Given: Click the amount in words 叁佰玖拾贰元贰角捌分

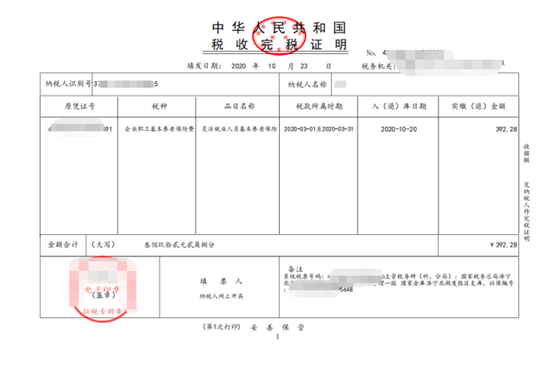Looking at the screenshot, I should click(x=179, y=245).
